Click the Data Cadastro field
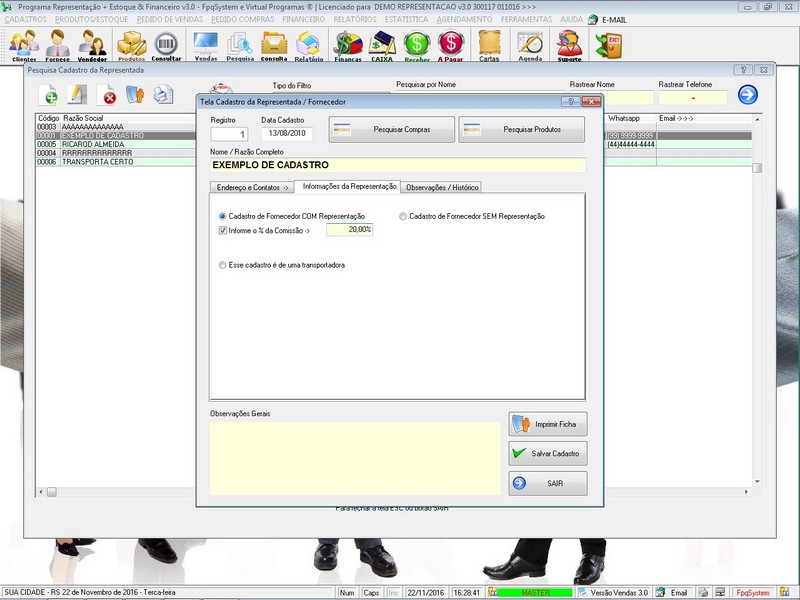 287,134
